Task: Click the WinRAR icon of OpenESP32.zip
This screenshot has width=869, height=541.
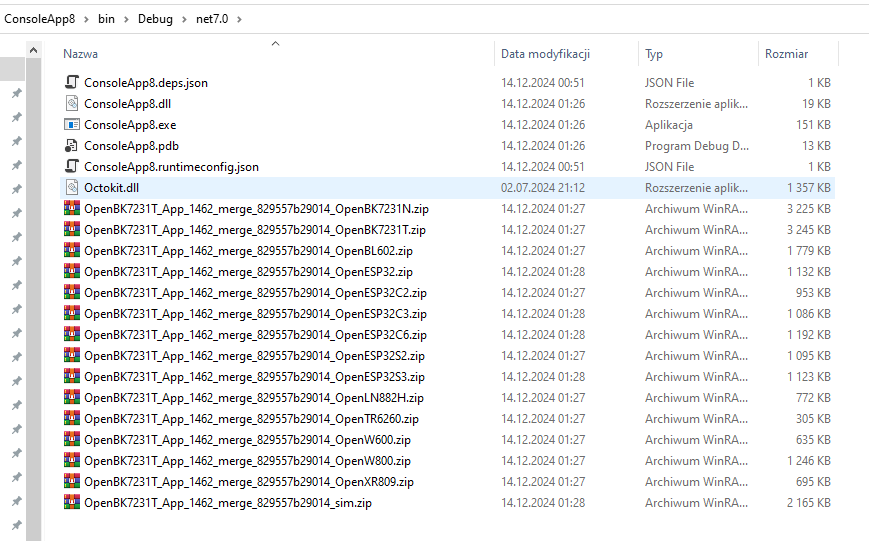Action: click(x=72, y=272)
